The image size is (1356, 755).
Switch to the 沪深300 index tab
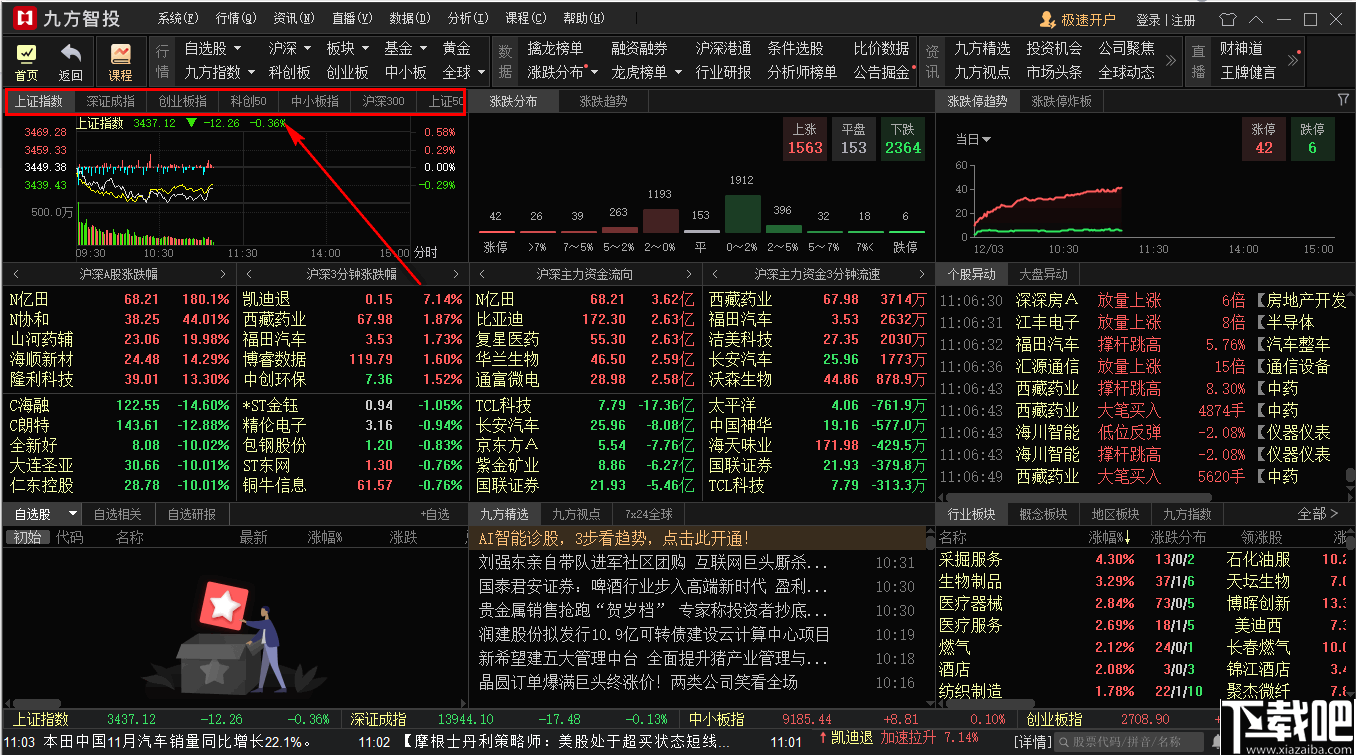click(384, 101)
